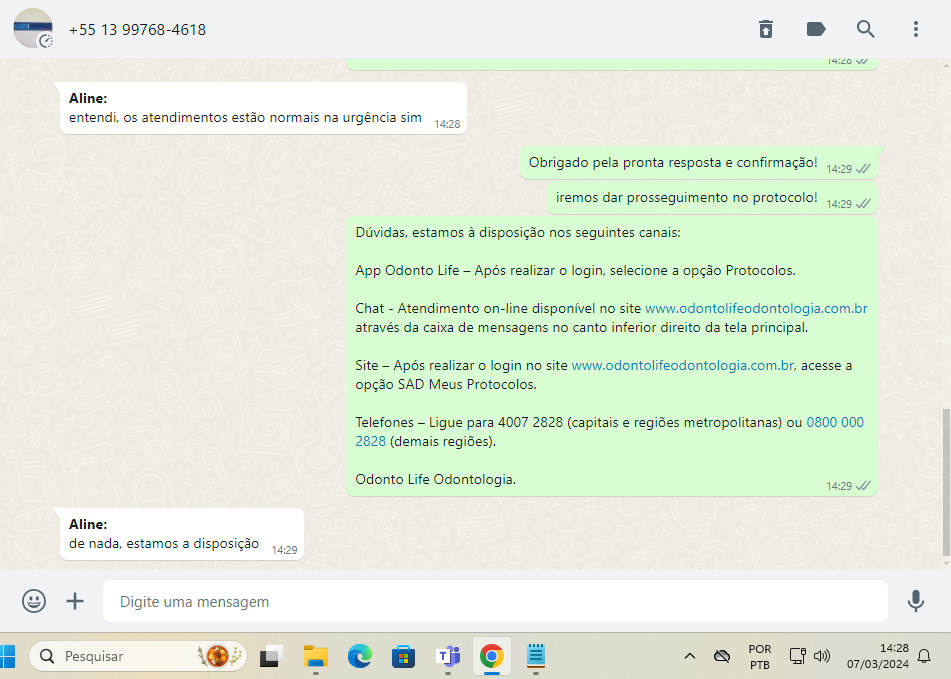This screenshot has width=951, height=679.
Task: Open the three-dot chat options menu
Action: click(x=916, y=29)
